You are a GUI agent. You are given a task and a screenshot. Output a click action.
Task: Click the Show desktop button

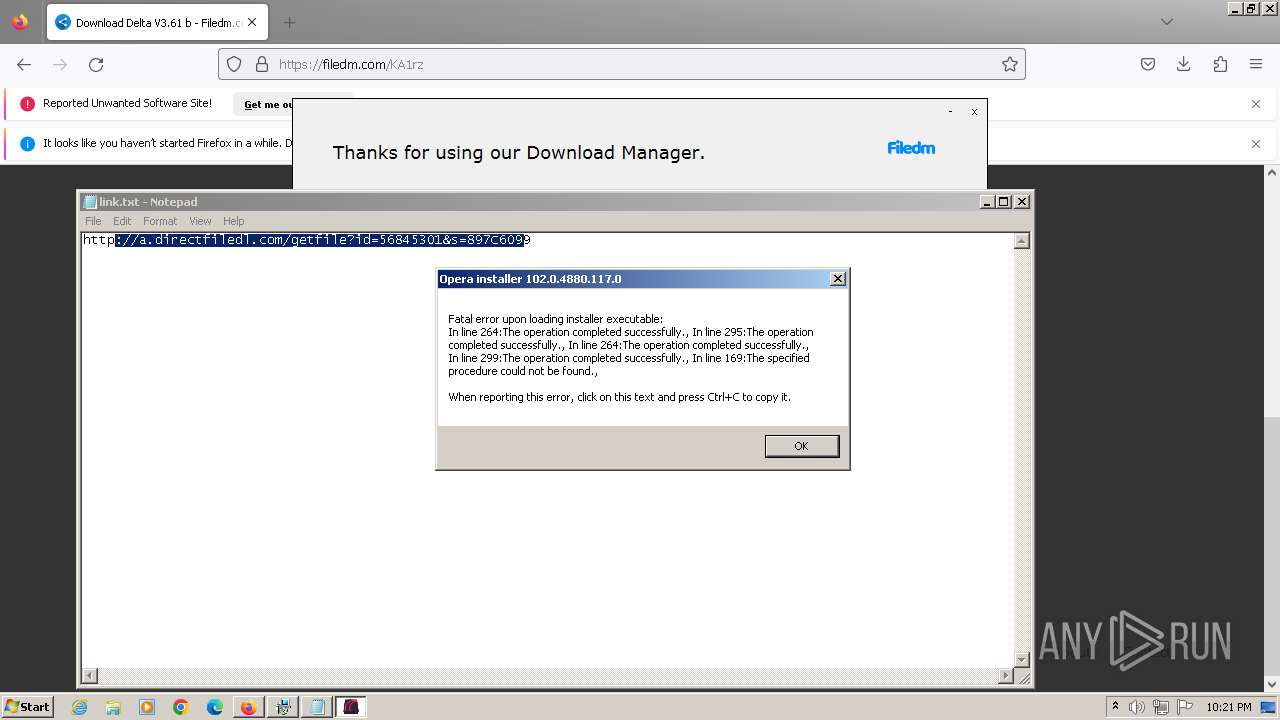click(1269, 707)
